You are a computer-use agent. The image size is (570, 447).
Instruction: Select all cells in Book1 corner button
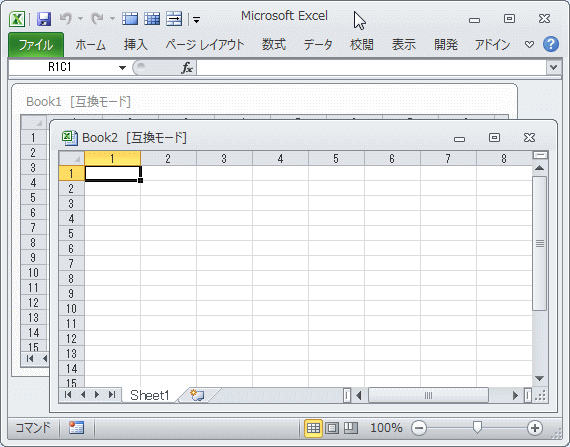pyautogui.click(x=33, y=122)
